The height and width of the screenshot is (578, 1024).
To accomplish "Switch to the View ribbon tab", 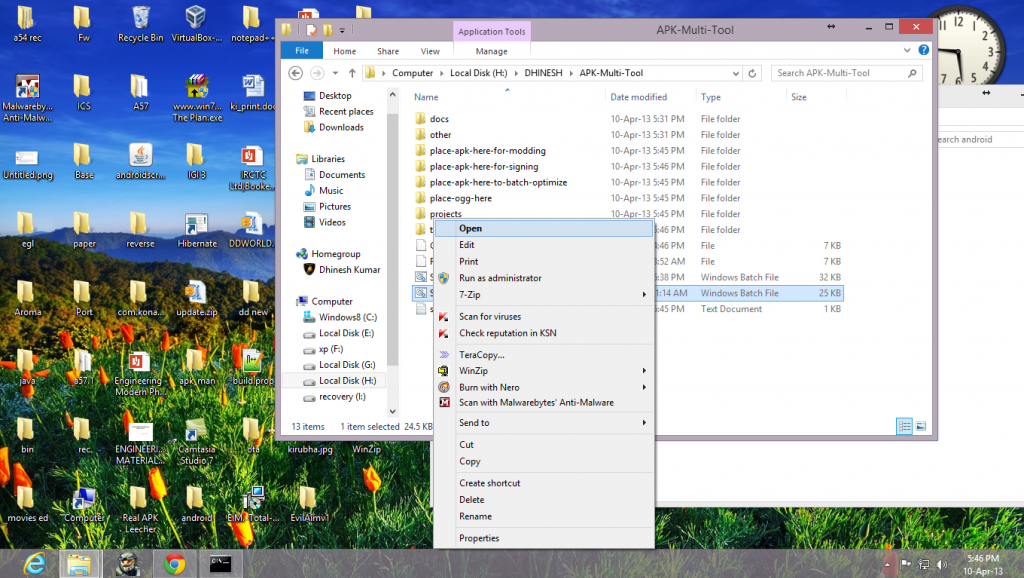I will click(x=430, y=51).
